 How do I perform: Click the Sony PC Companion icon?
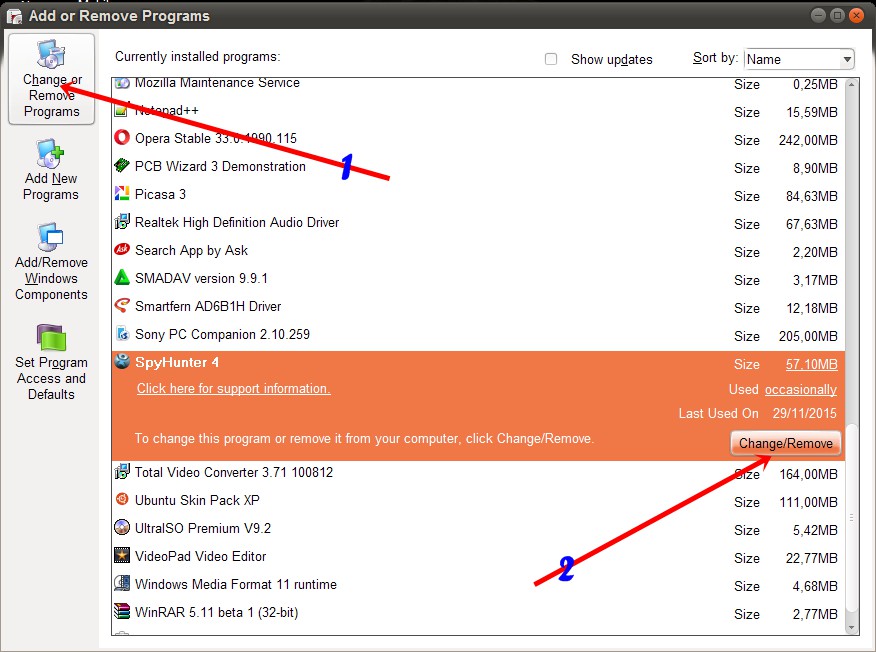click(122, 334)
